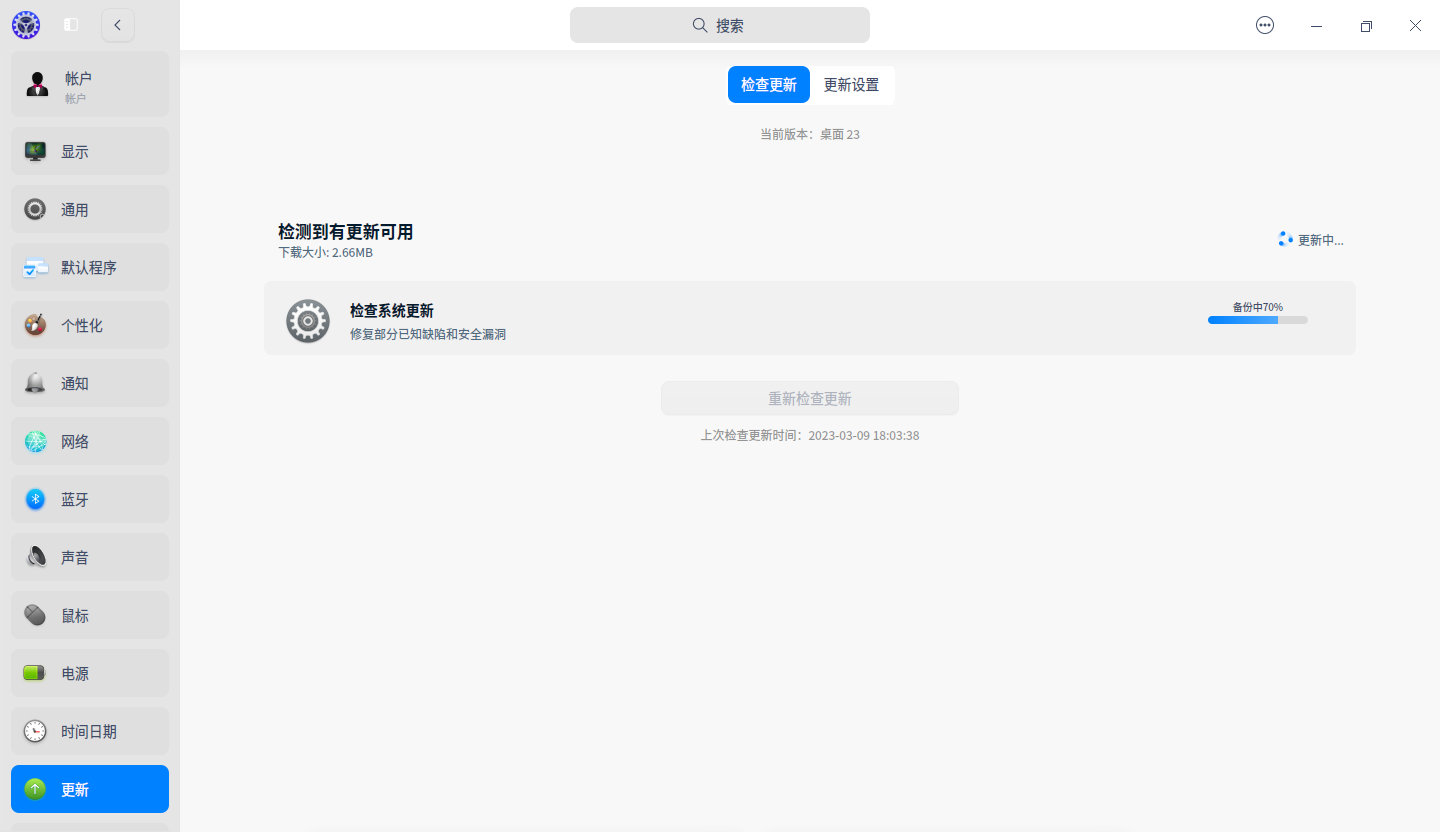Click the gear icon beside 检查系统更新
The image size is (1440, 832).
point(308,321)
